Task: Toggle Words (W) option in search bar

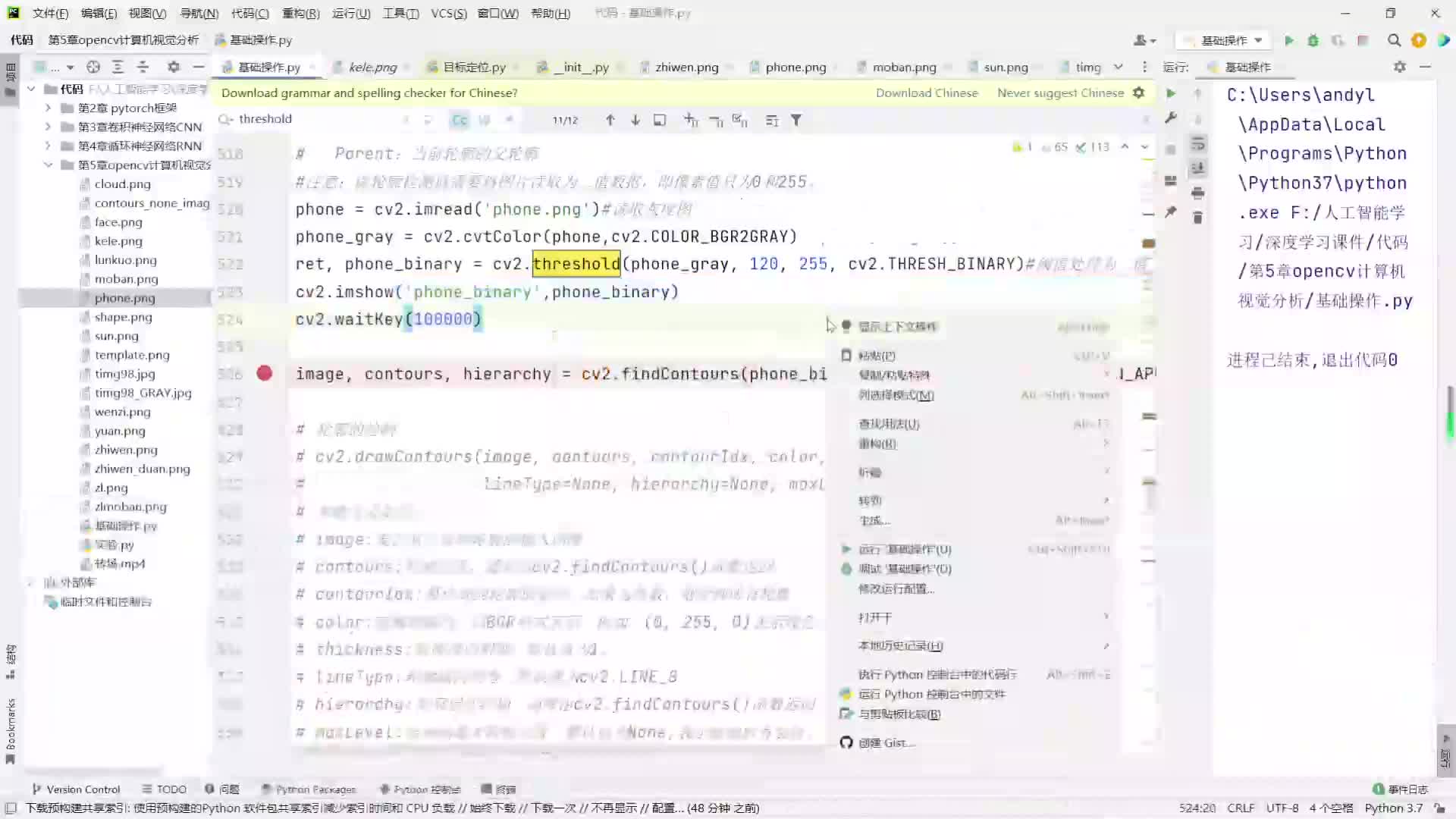Action: point(485,120)
